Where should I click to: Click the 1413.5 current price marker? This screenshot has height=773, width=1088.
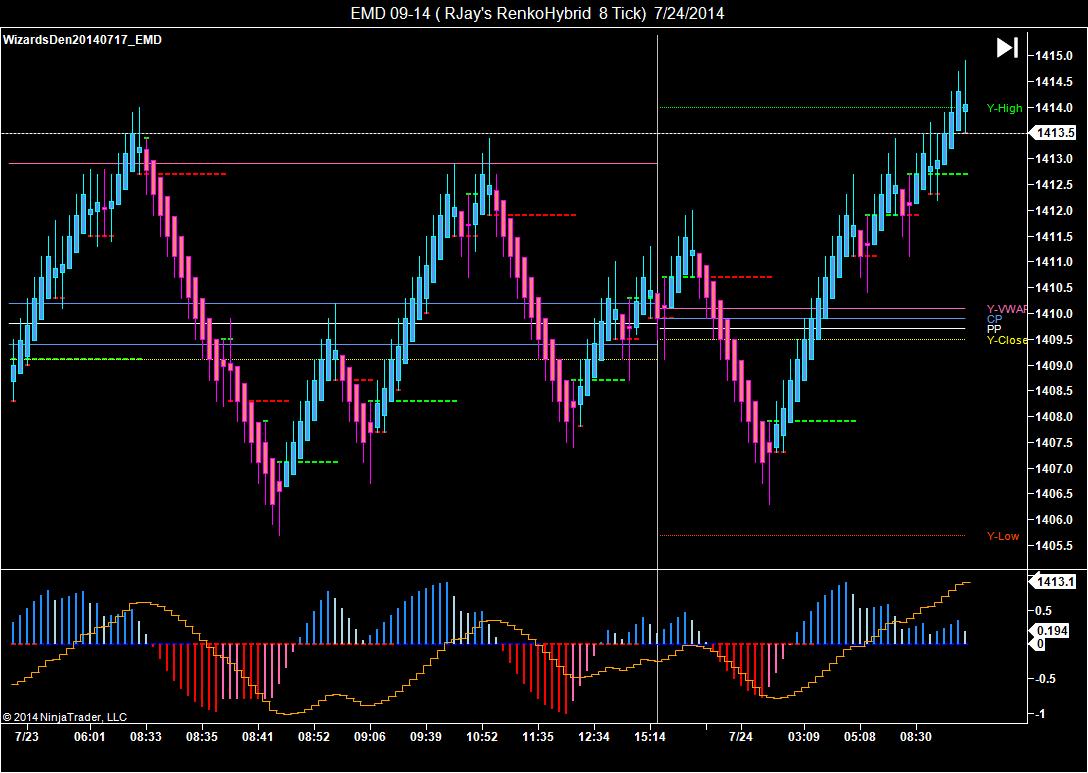(1055, 133)
